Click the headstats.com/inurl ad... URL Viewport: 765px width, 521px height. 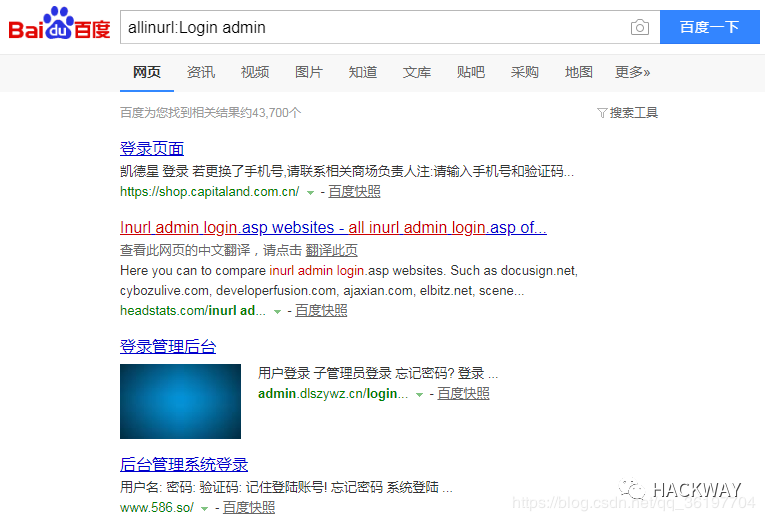[x=193, y=311]
